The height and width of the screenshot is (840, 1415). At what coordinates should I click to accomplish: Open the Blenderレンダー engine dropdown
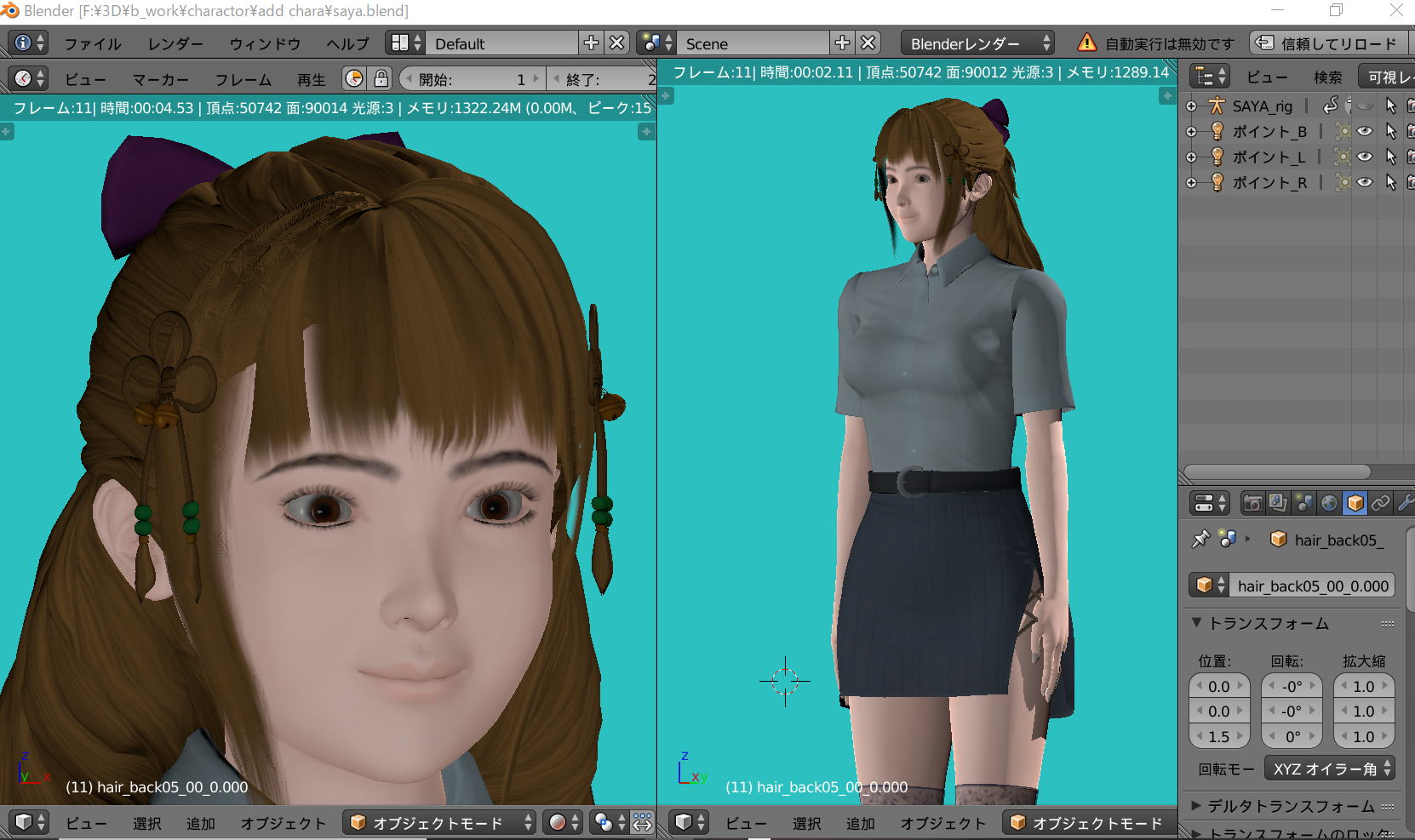click(x=978, y=43)
